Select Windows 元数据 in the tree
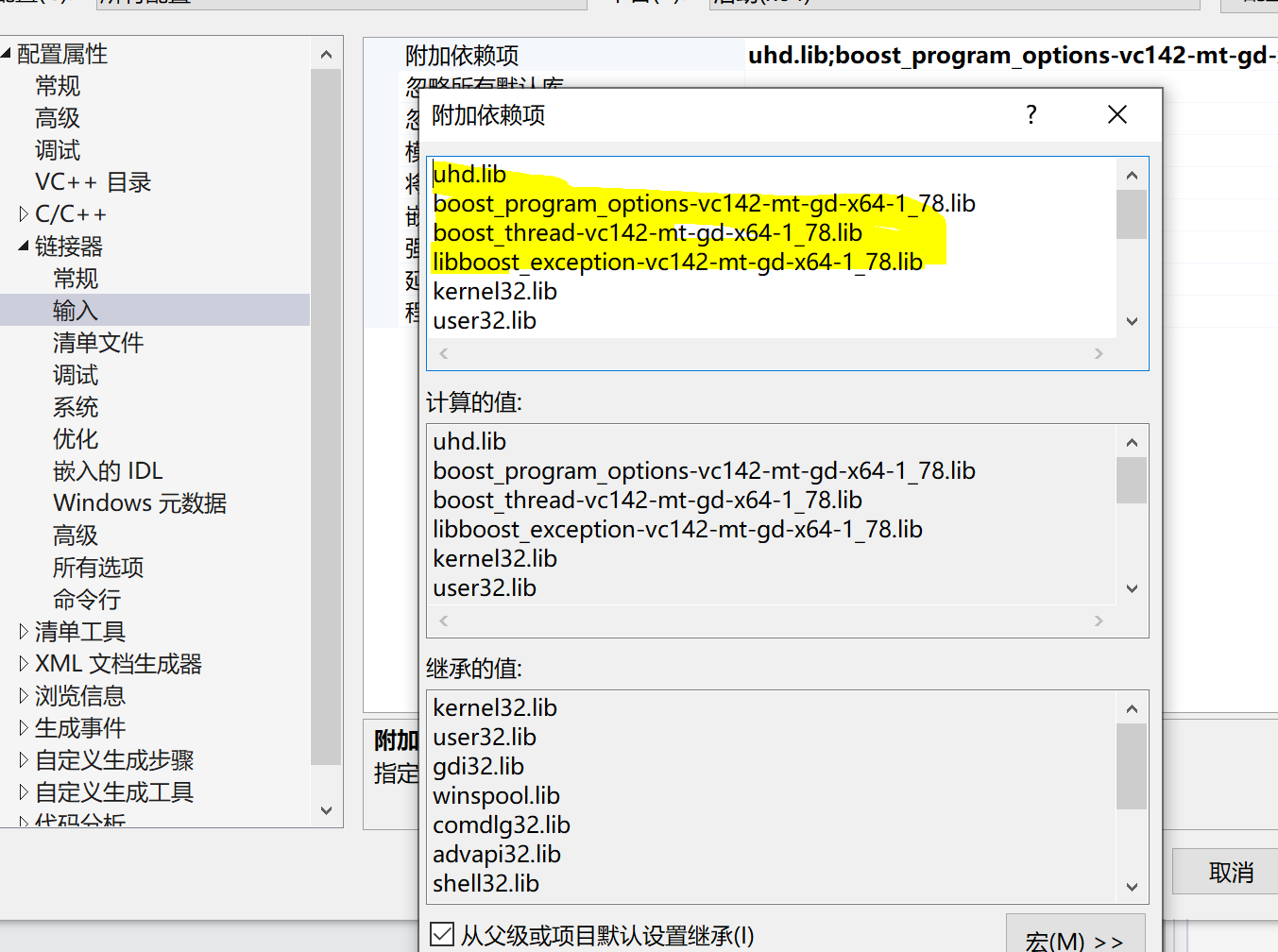 click(139, 502)
